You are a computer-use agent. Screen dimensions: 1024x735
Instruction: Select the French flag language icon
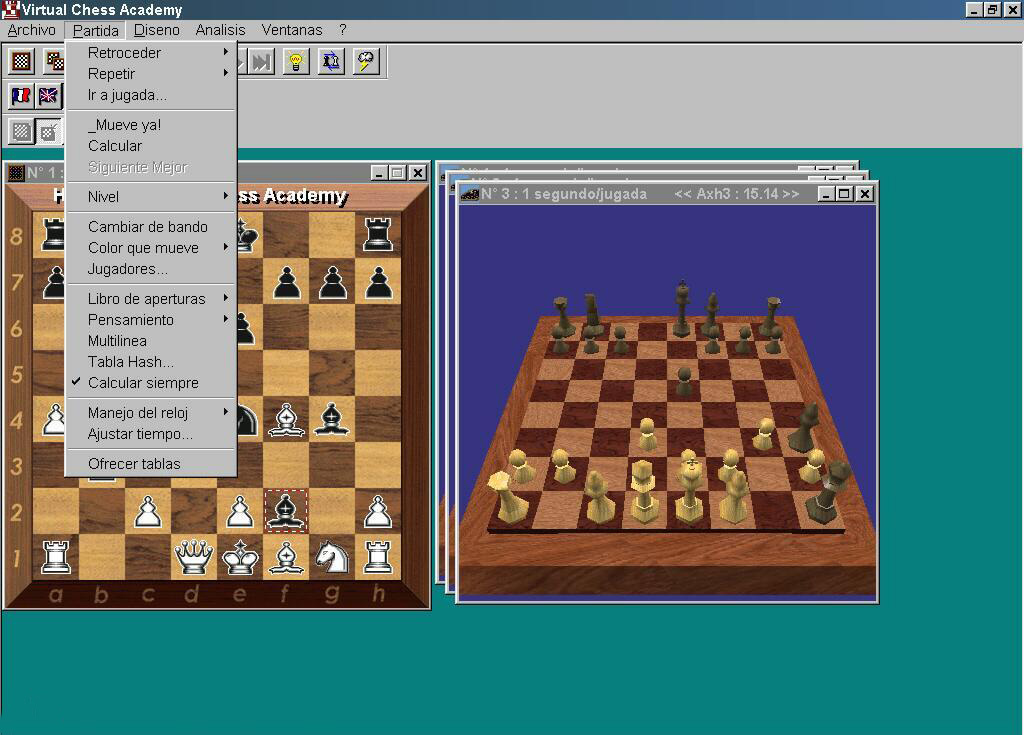click(21, 96)
